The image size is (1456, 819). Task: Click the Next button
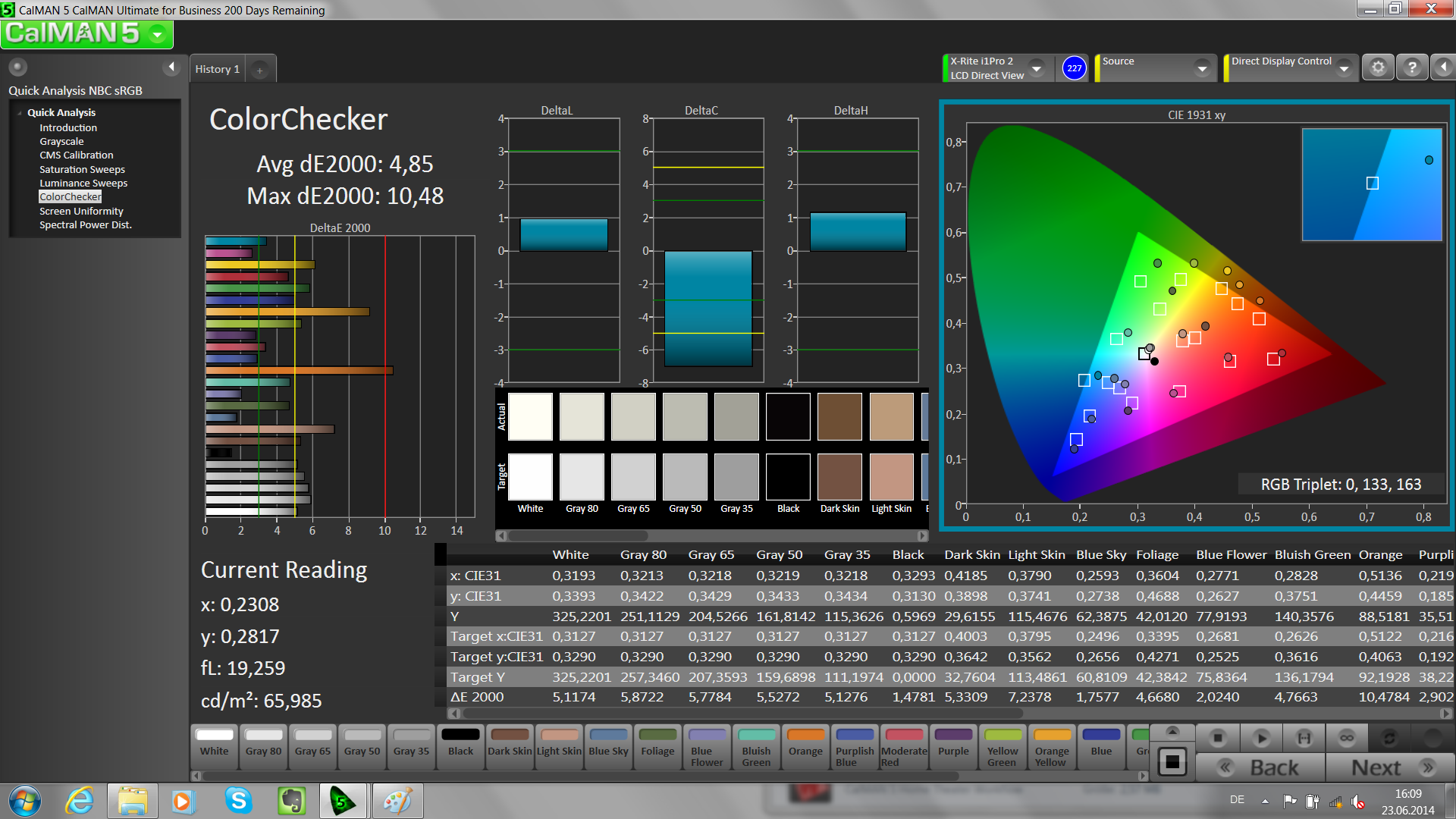pyautogui.click(x=1390, y=767)
